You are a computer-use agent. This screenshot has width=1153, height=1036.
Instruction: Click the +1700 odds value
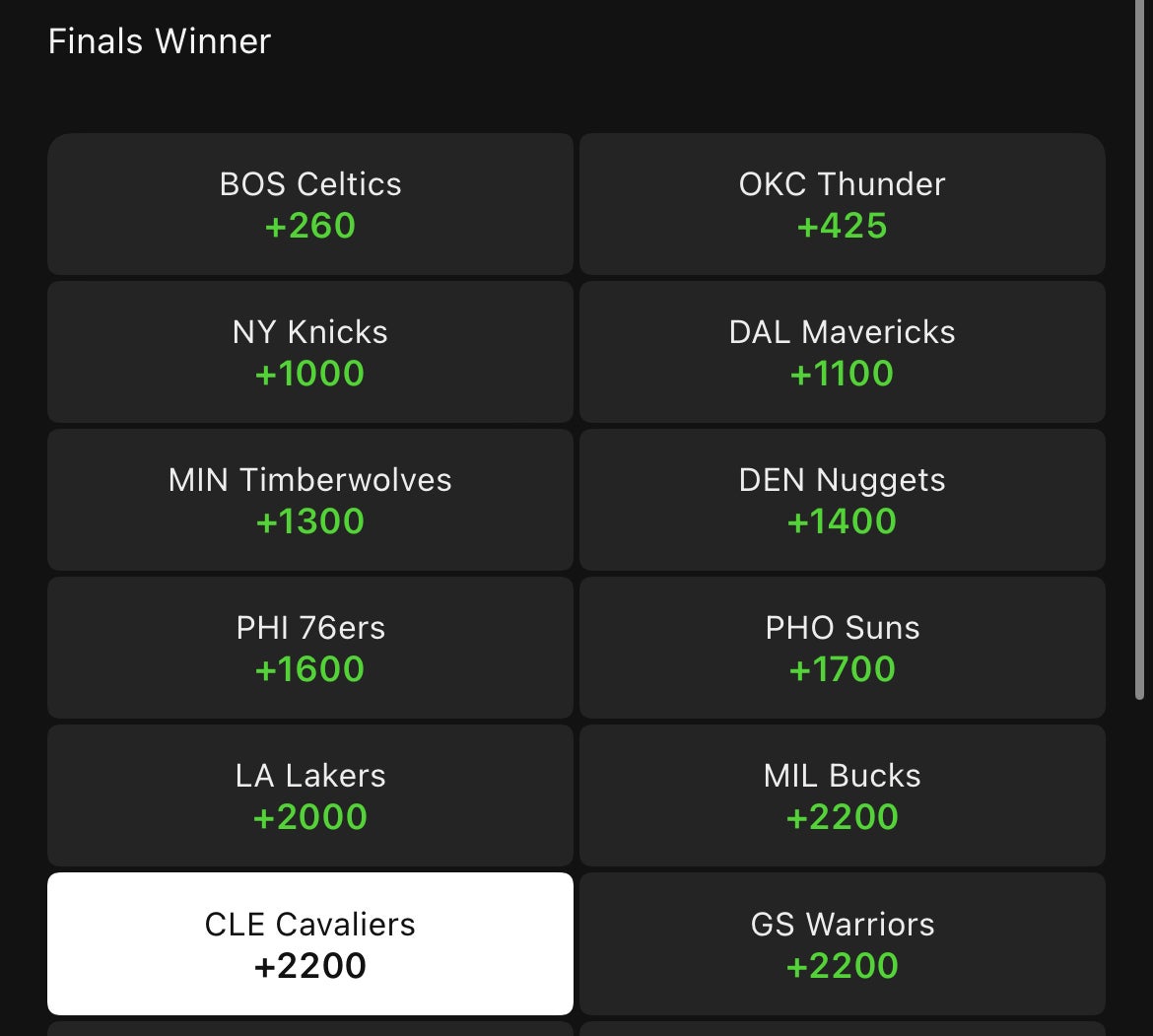[842, 669]
